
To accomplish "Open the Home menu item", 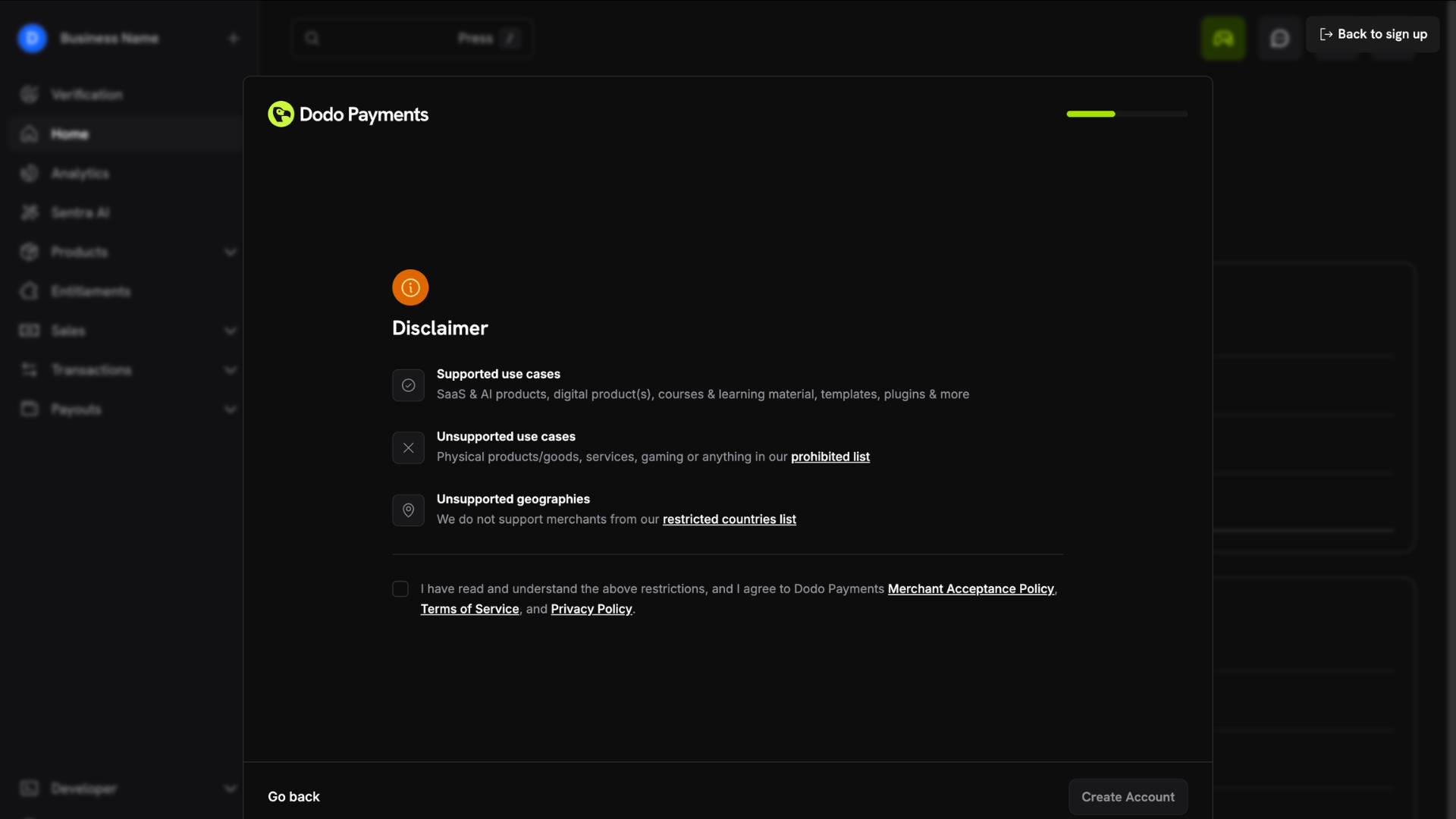I will (126, 134).
